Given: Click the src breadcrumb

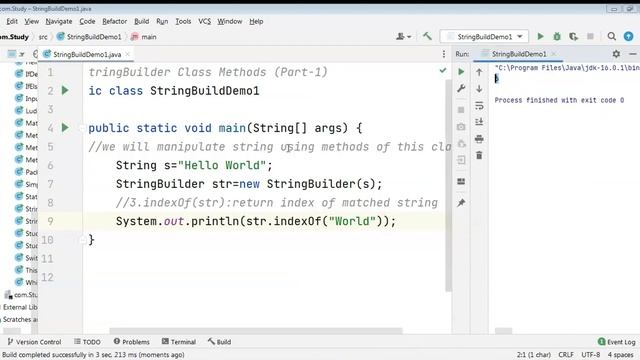Looking at the screenshot, I should (43, 37).
